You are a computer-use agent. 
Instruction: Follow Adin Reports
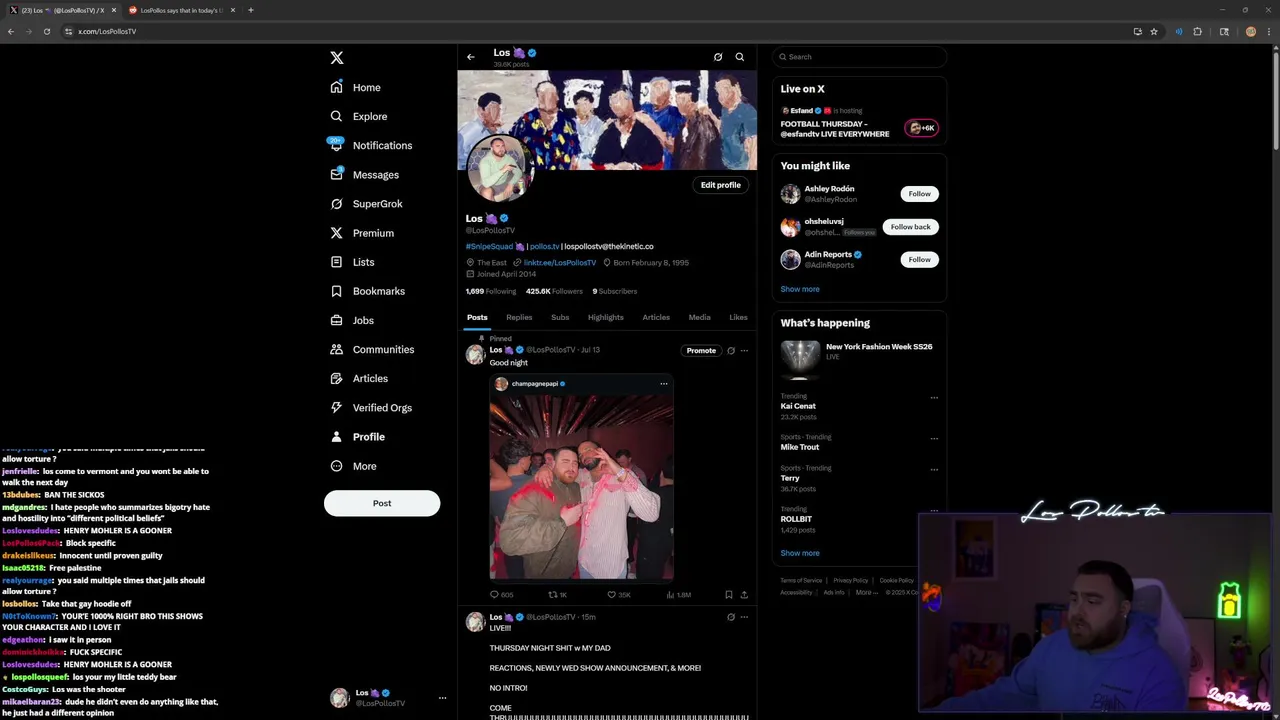pos(919,259)
